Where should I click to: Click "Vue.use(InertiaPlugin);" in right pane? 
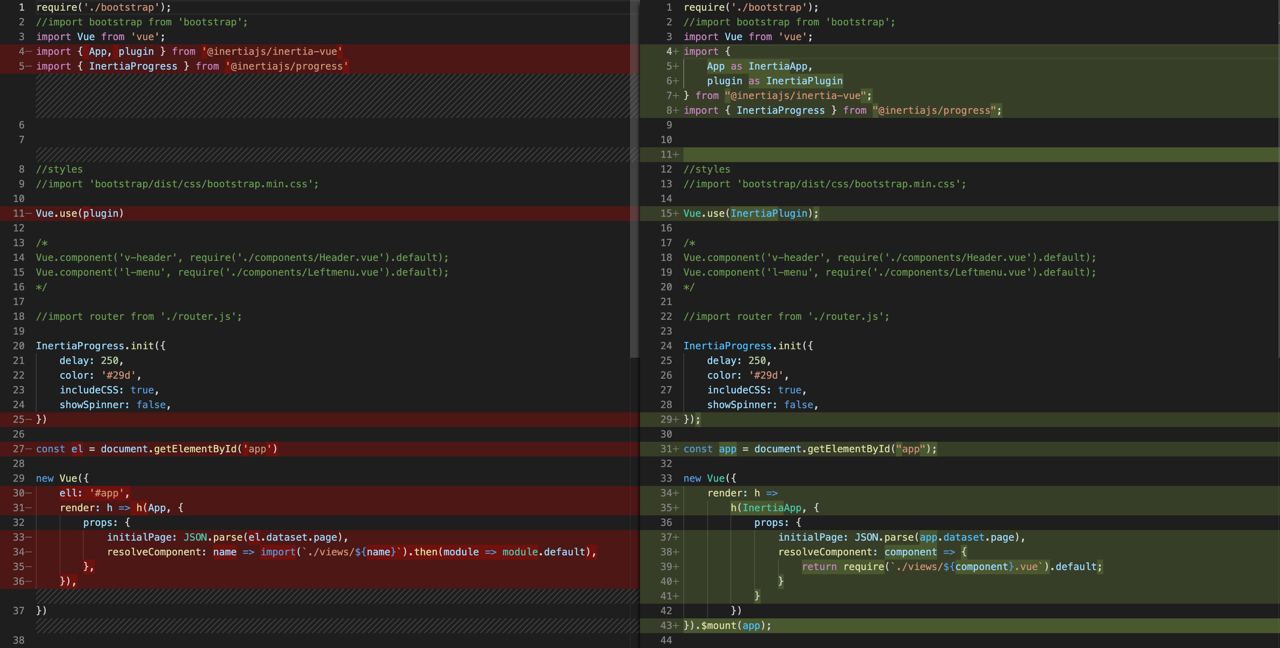(x=751, y=213)
